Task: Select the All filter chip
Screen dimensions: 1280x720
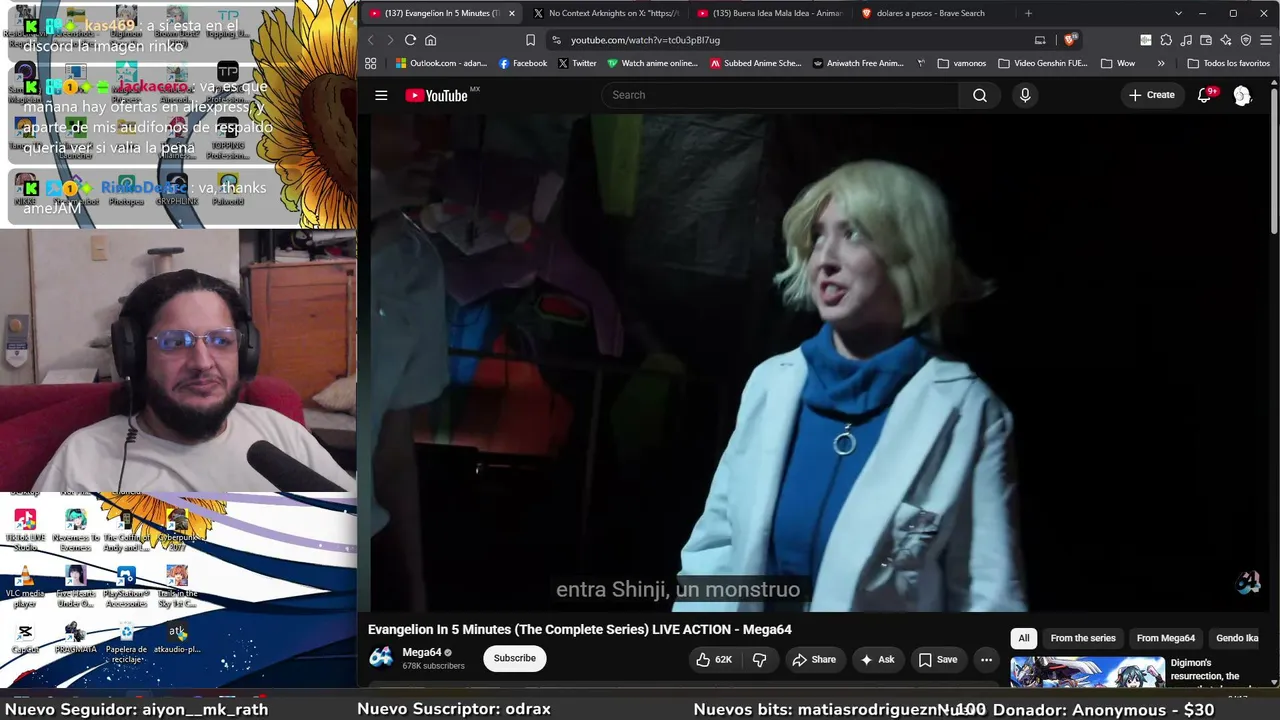Action: [x=1023, y=638]
